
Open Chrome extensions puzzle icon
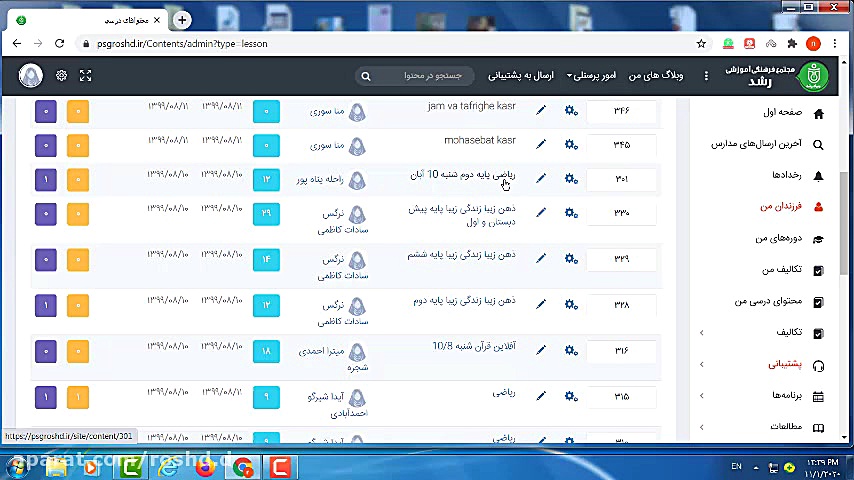coord(792,44)
